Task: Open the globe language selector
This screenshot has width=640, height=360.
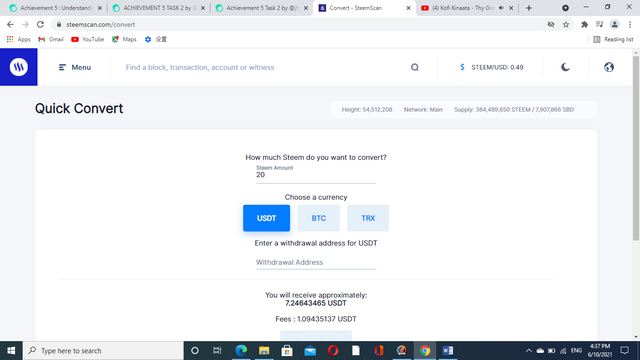Action: [609, 67]
